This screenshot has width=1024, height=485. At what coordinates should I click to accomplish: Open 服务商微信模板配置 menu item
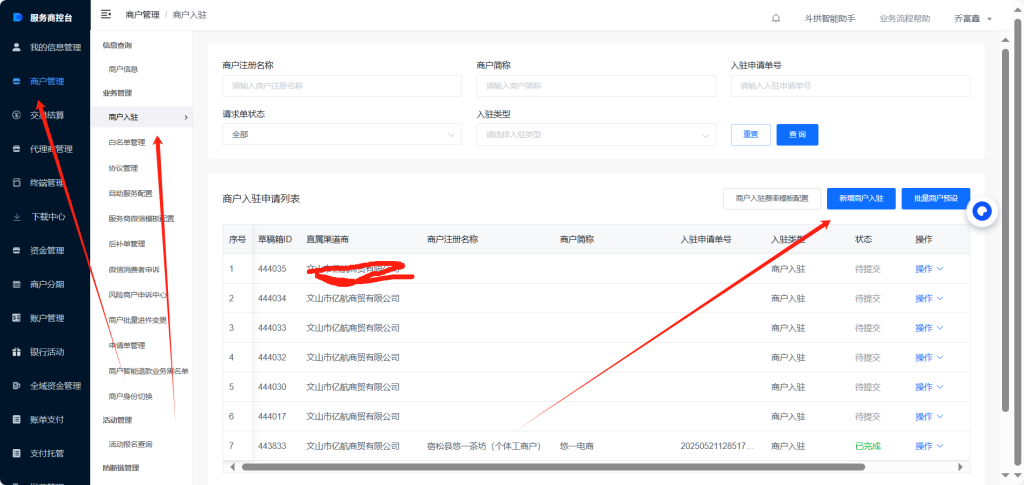tap(141, 219)
